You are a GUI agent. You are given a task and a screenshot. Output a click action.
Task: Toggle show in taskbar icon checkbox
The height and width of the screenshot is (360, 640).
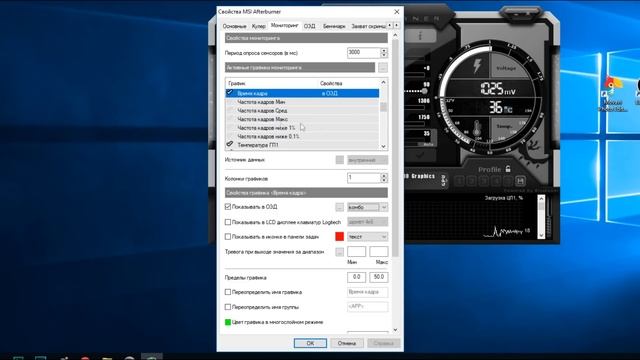pos(228,237)
